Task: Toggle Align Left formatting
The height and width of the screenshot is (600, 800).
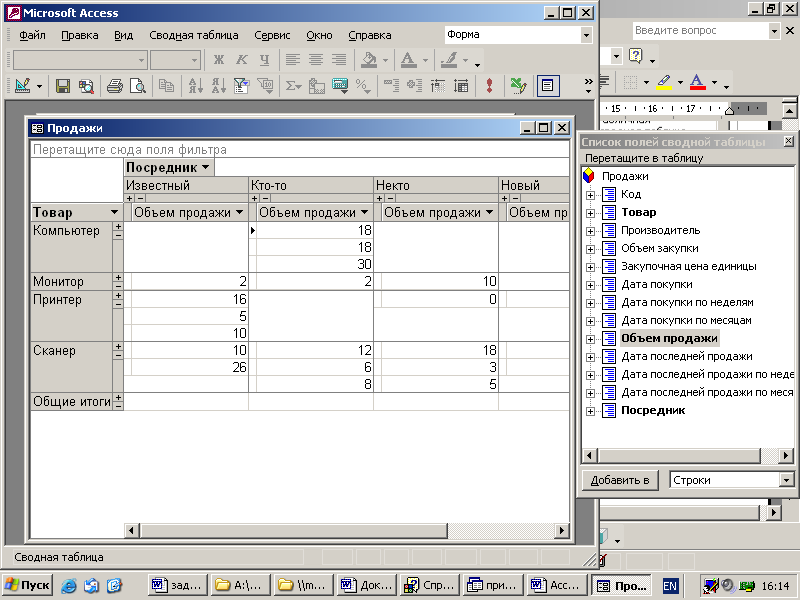Action: point(293,60)
